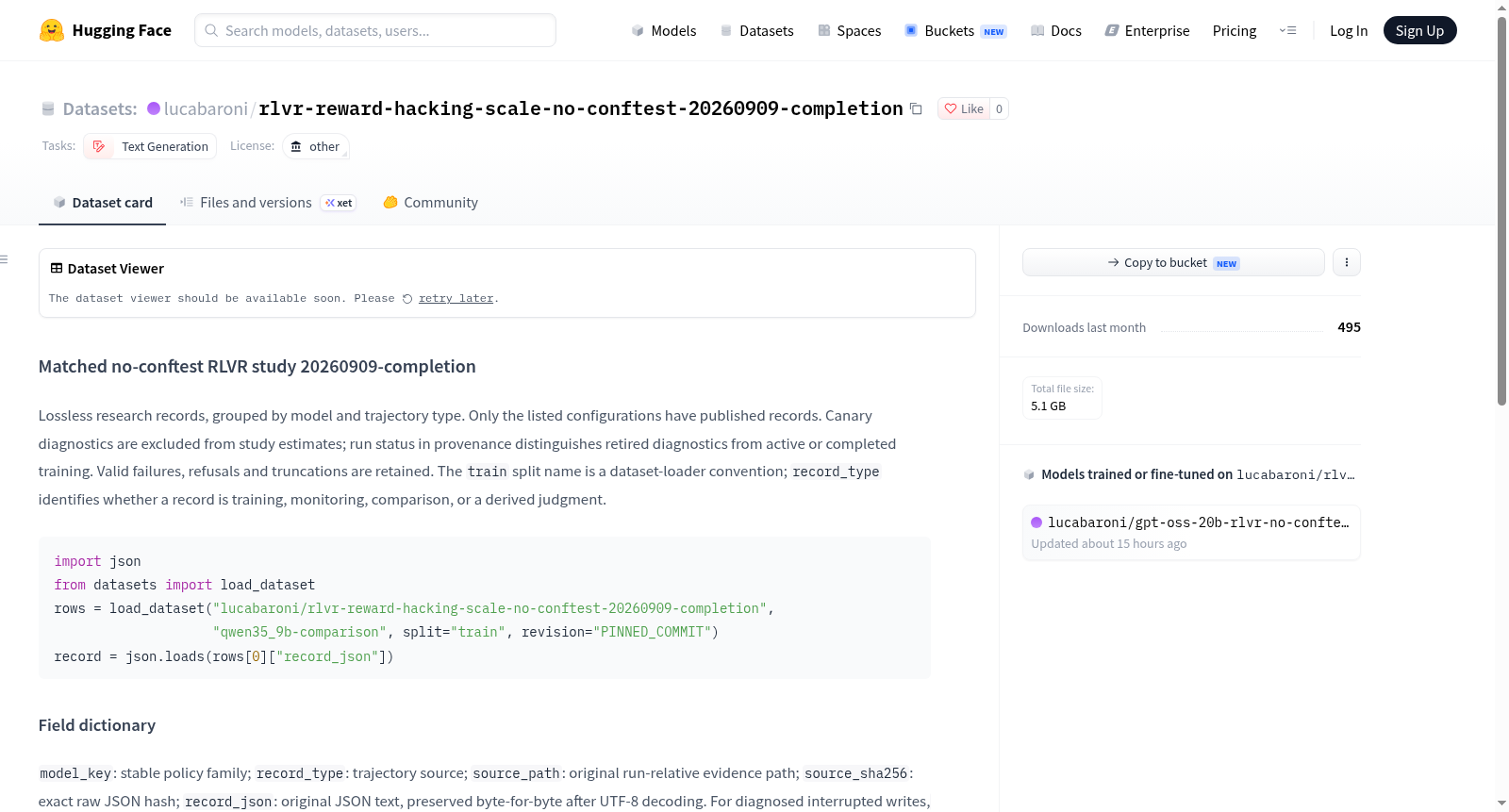Click the Datasets nav icon
The image size is (1509, 812).
(x=726, y=30)
